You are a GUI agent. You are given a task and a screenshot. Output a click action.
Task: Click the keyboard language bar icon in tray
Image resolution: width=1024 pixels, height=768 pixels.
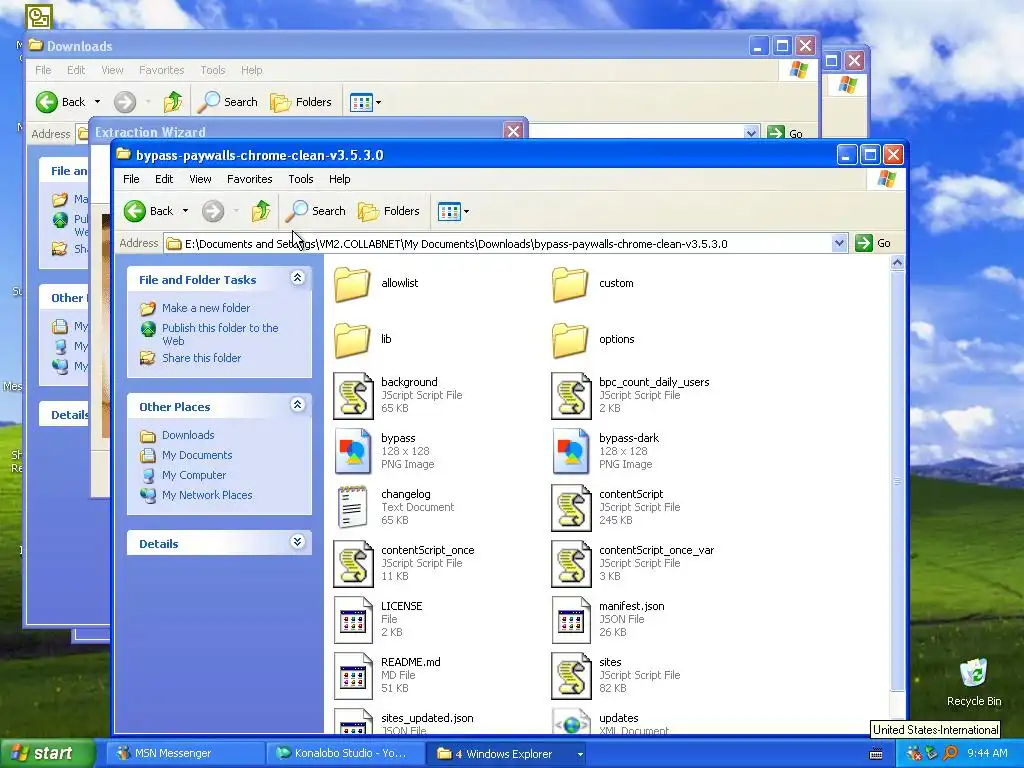click(x=876, y=754)
